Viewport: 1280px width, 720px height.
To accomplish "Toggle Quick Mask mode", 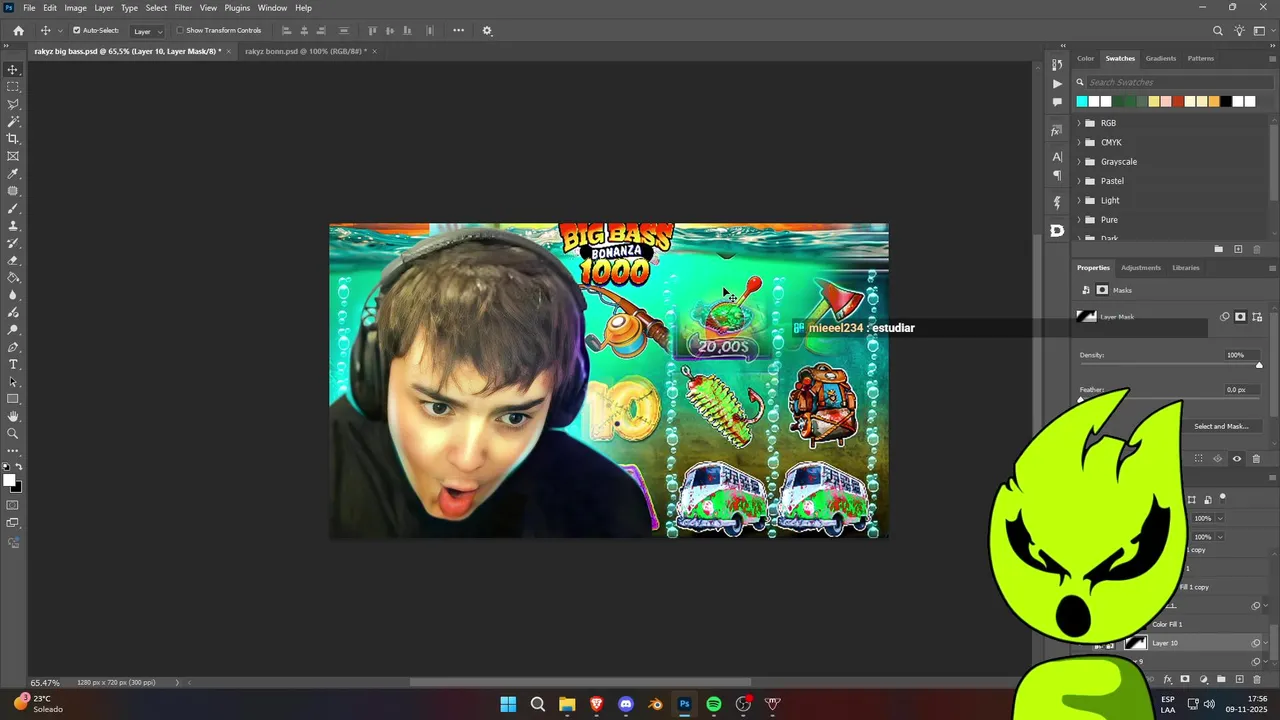I will [x=13, y=505].
